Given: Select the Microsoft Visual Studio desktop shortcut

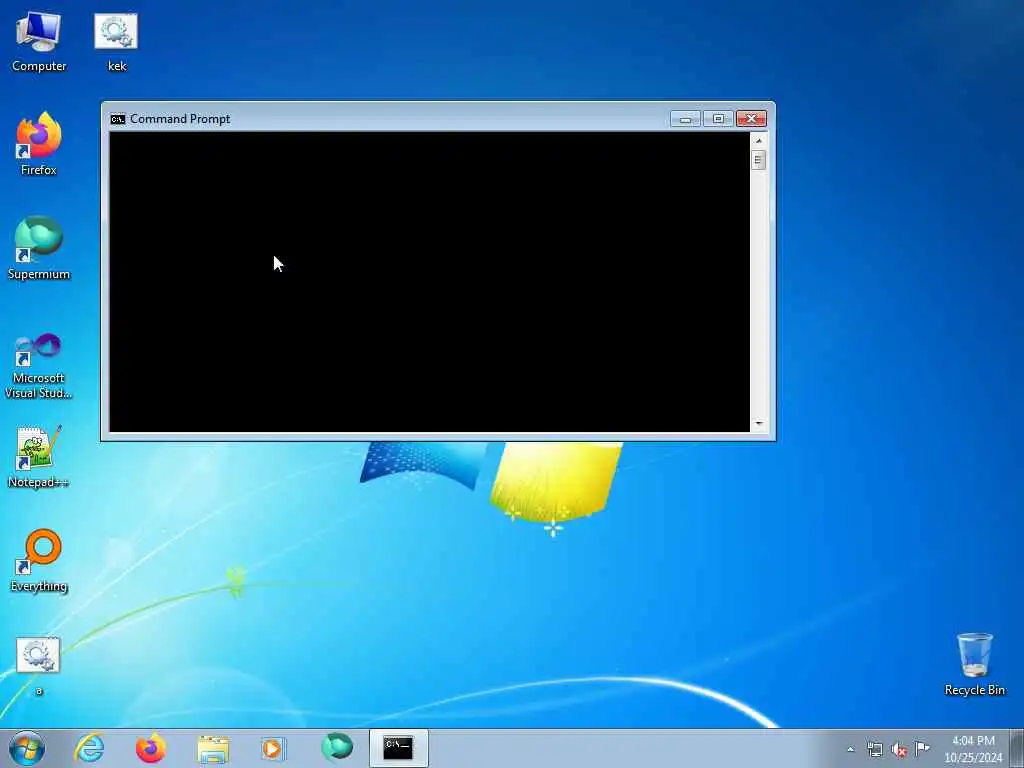Looking at the screenshot, I should pyautogui.click(x=39, y=366).
